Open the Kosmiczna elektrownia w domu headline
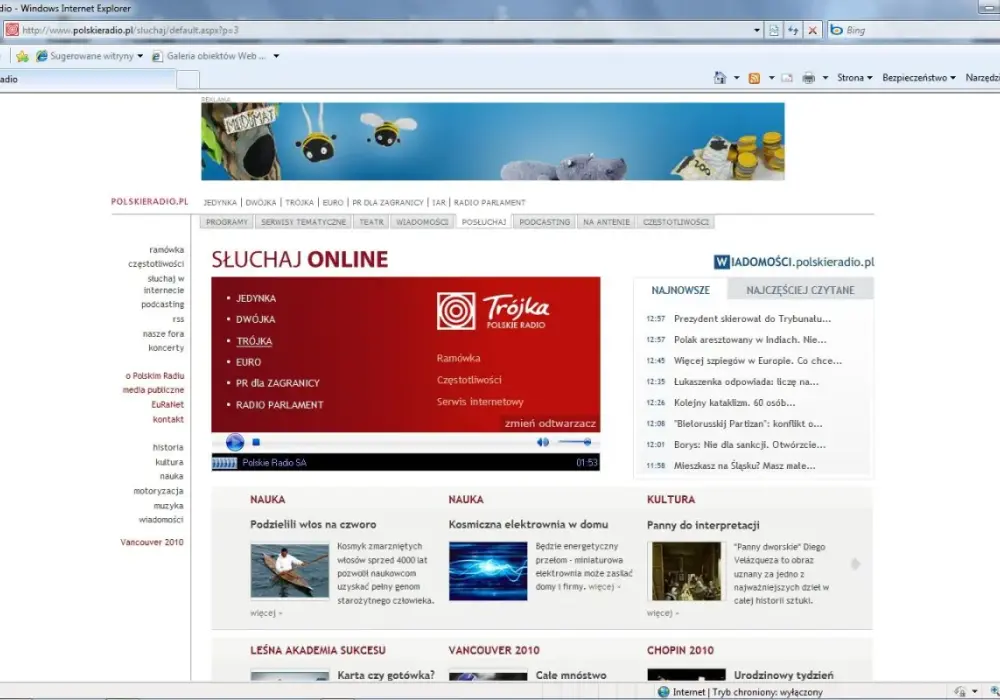 [x=528, y=525]
